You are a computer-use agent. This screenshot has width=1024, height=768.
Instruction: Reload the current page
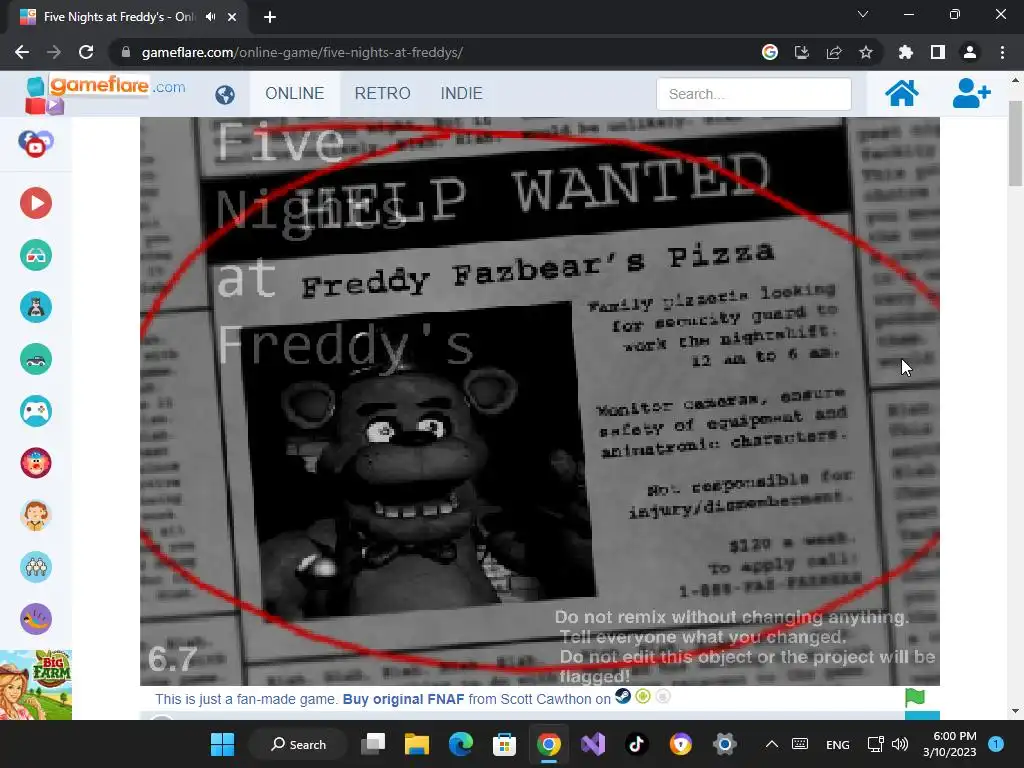click(86, 52)
